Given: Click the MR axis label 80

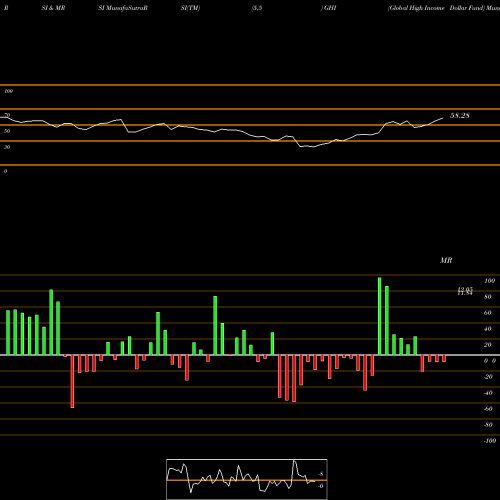Looking at the screenshot, I should 488,297.
